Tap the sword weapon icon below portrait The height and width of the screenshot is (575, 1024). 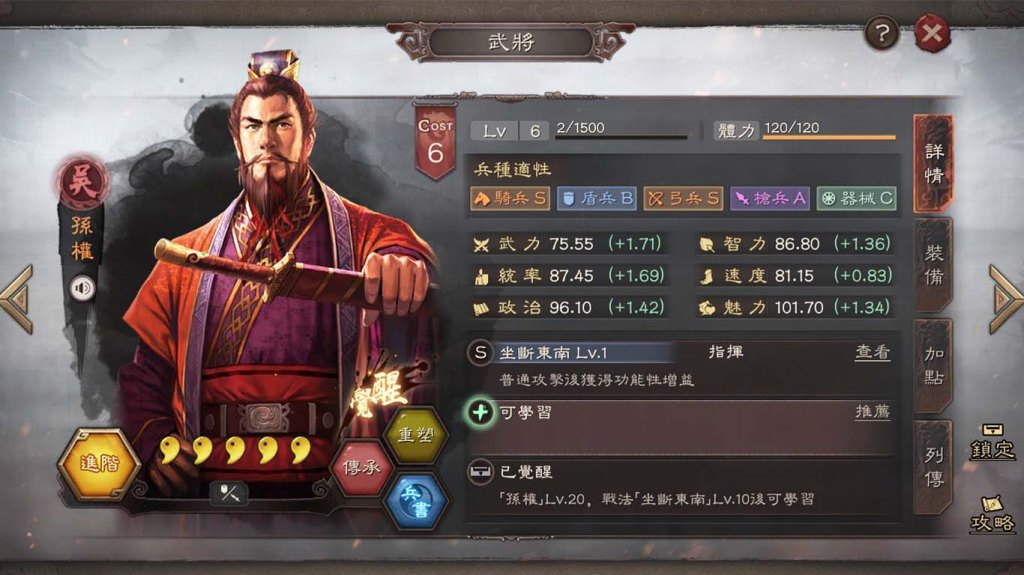coord(229,492)
